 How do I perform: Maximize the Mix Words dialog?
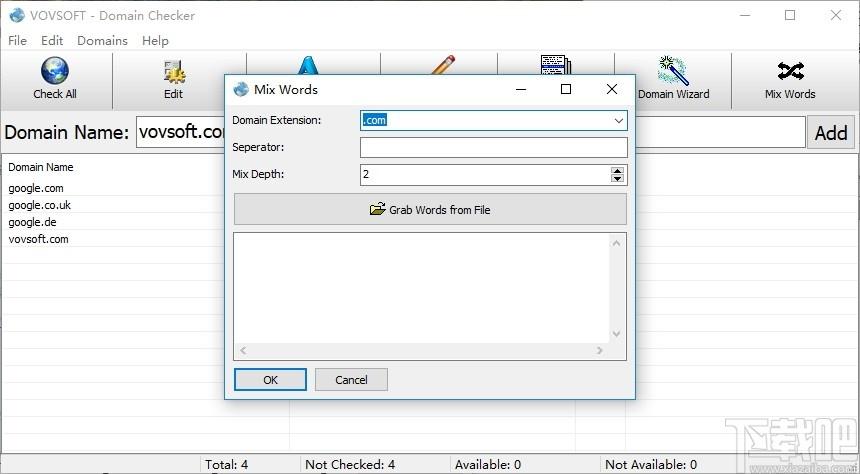point(566,89)
